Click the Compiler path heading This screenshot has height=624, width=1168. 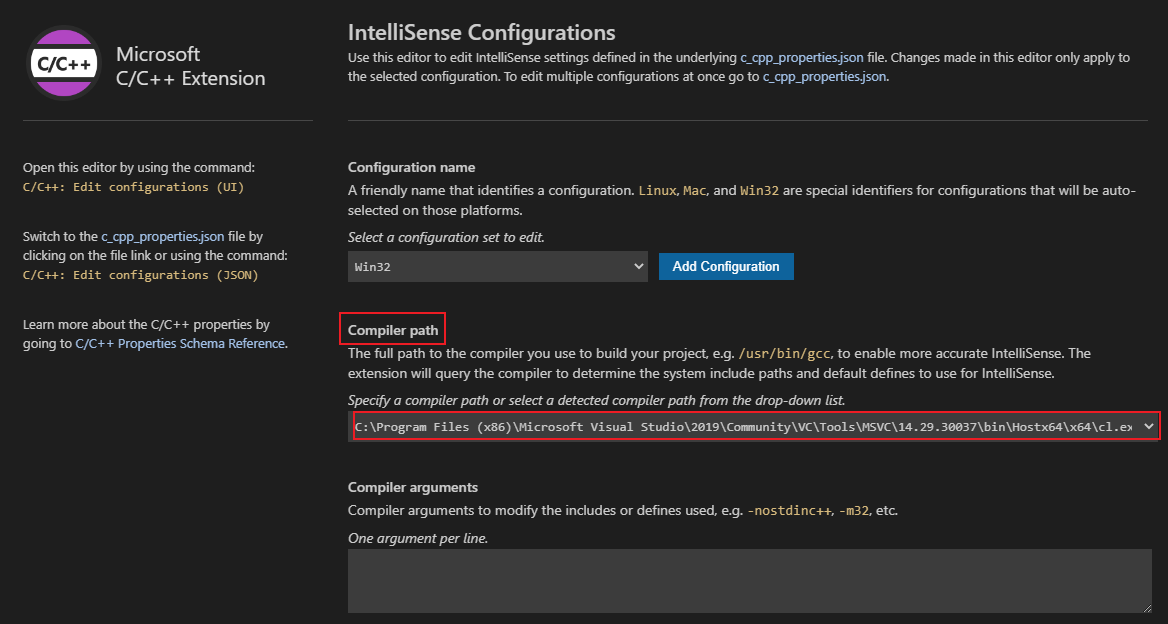[x=393, y=330]
